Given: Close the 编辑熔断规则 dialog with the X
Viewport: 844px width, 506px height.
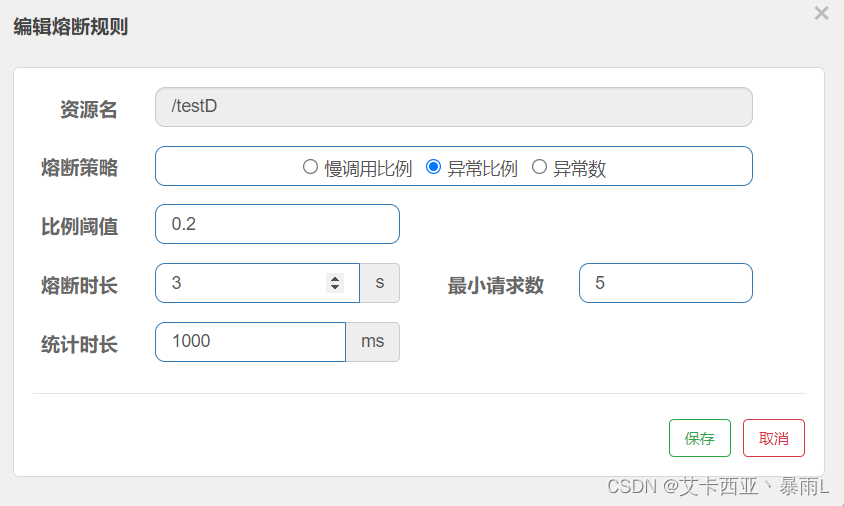Looking at the screenshot, I should 821,13.
